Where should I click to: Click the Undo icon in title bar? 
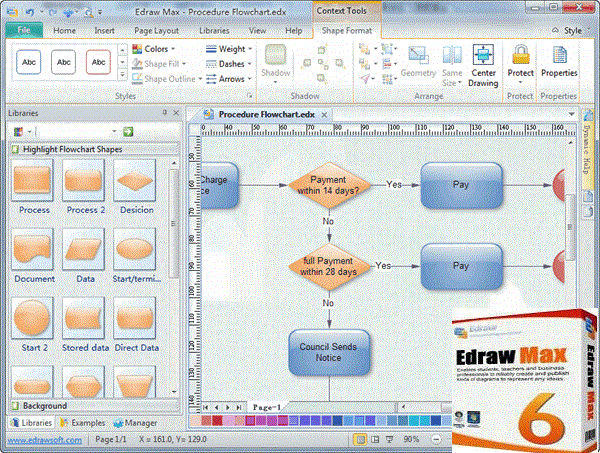[30, 12]
